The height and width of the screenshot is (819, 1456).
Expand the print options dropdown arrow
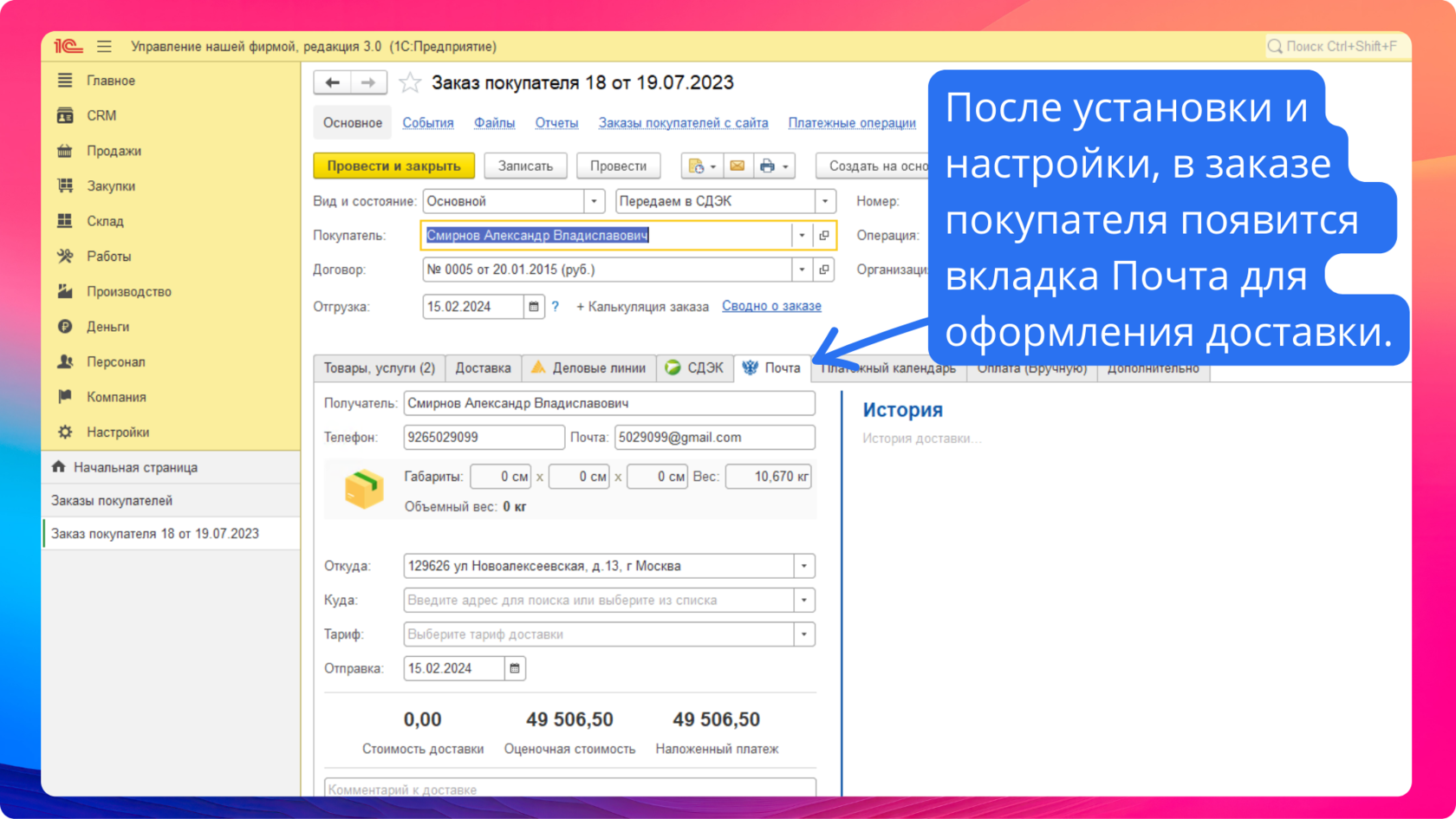click(785, 166)
